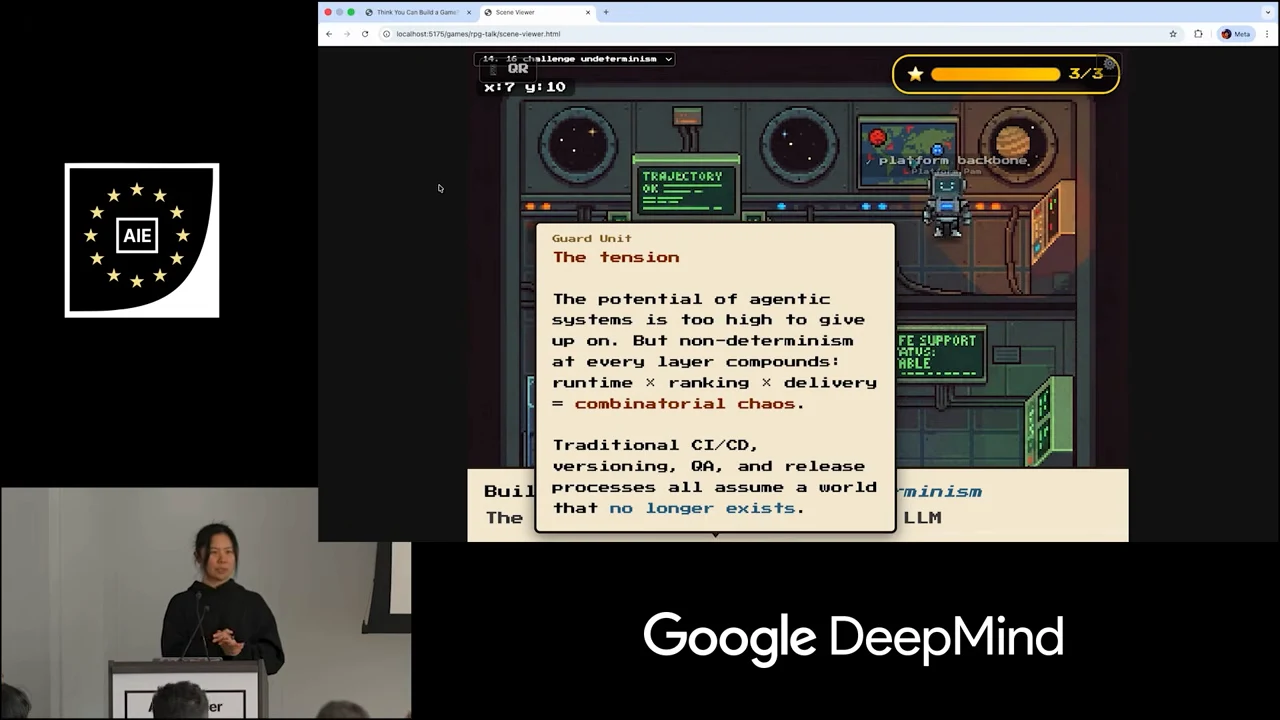Click the 'platform backbone' label
1280x720 pixels.
[952, 160]
